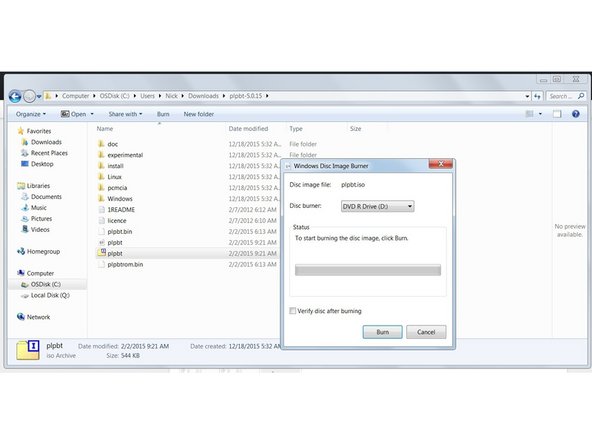Go back using the blue back arrow

(x=15, y=96)
